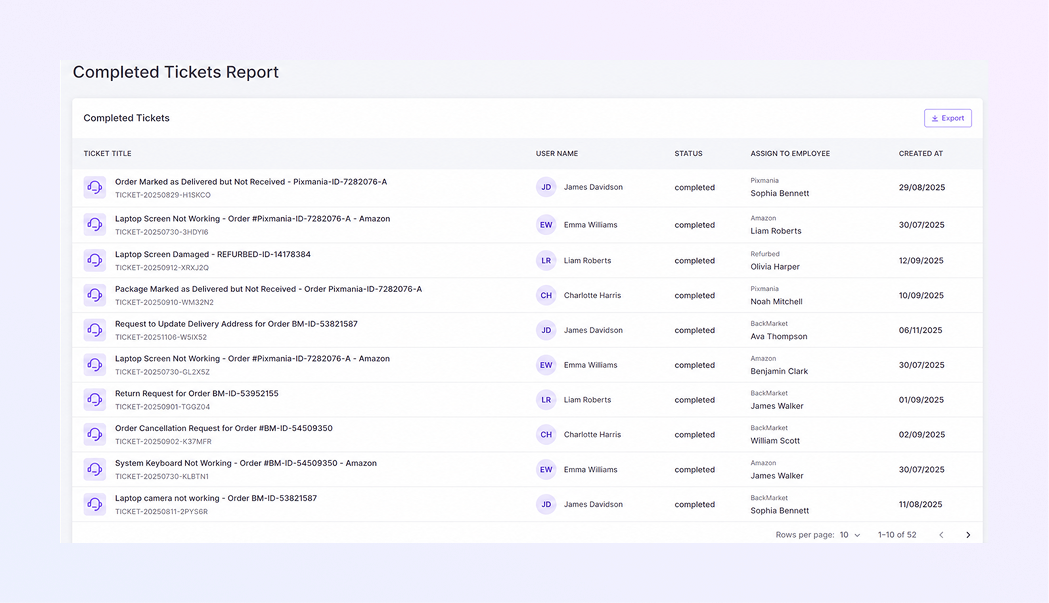Open ticket 'Order Marked as Delivered but Not Received'
The width and height of the screenshot is (1049, 603).
[251, 181]
